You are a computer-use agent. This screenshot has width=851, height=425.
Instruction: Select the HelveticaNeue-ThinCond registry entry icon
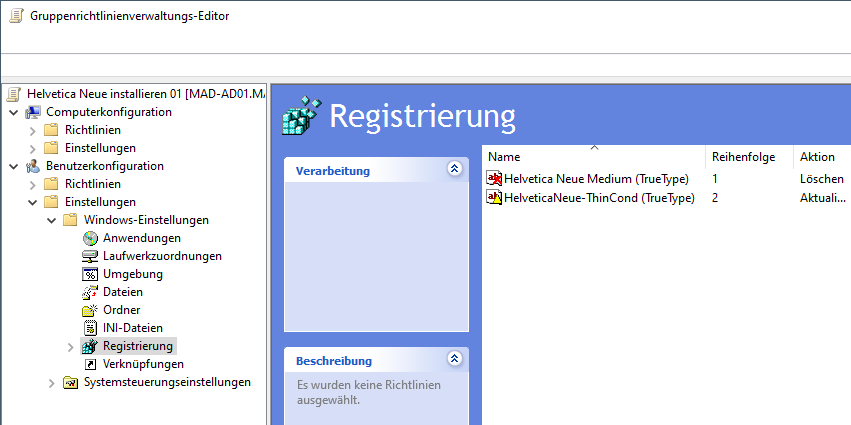494,198
